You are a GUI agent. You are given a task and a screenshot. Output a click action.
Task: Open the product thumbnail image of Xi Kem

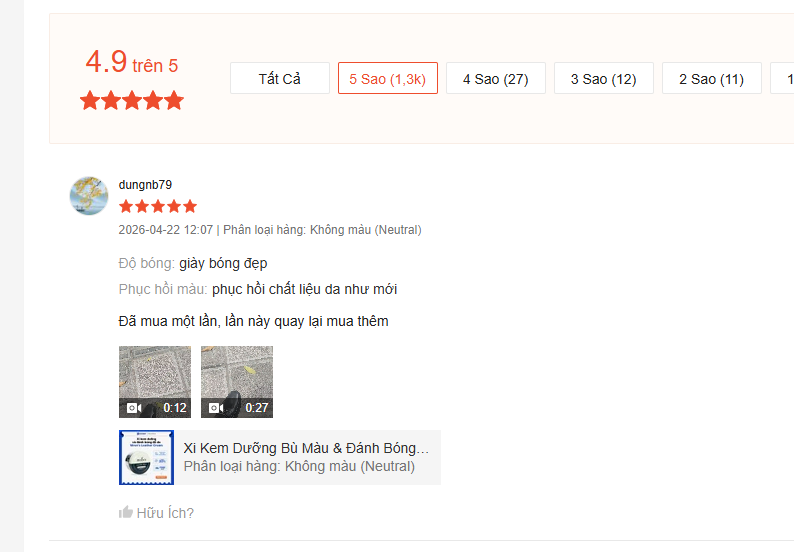tap(146, 458)
